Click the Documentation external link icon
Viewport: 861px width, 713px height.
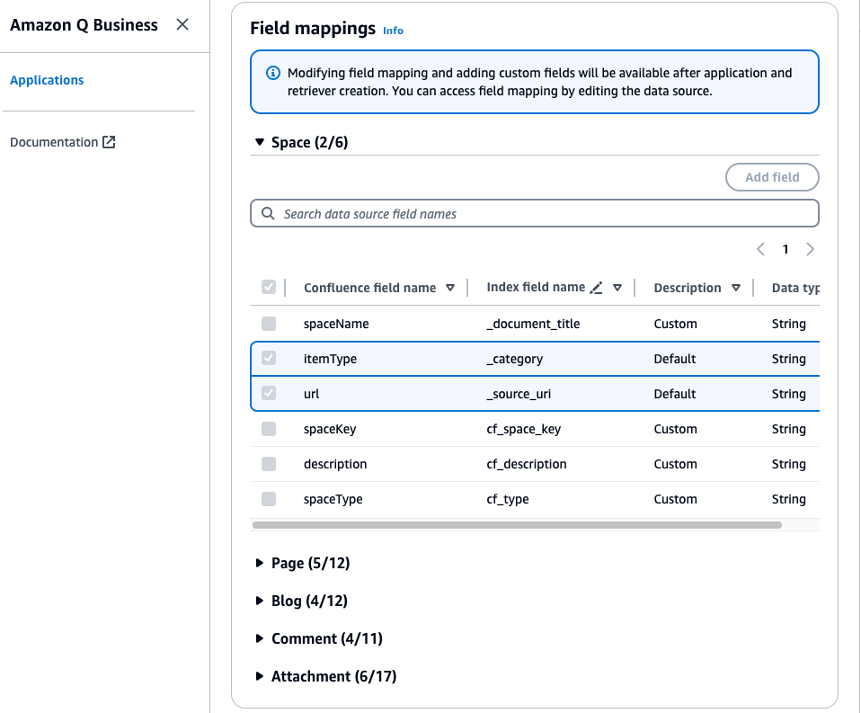109,142
